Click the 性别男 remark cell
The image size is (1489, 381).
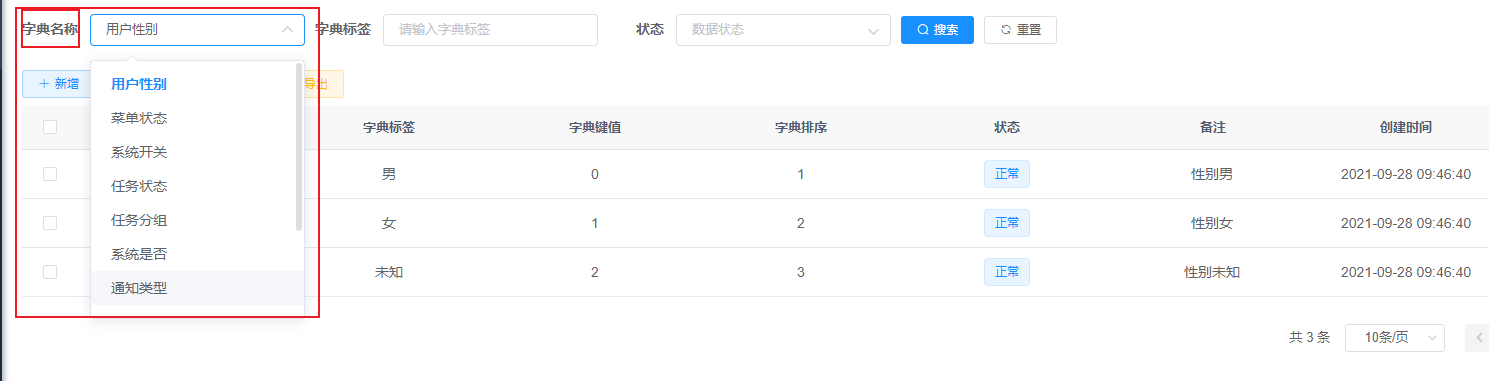(1212, 174)
